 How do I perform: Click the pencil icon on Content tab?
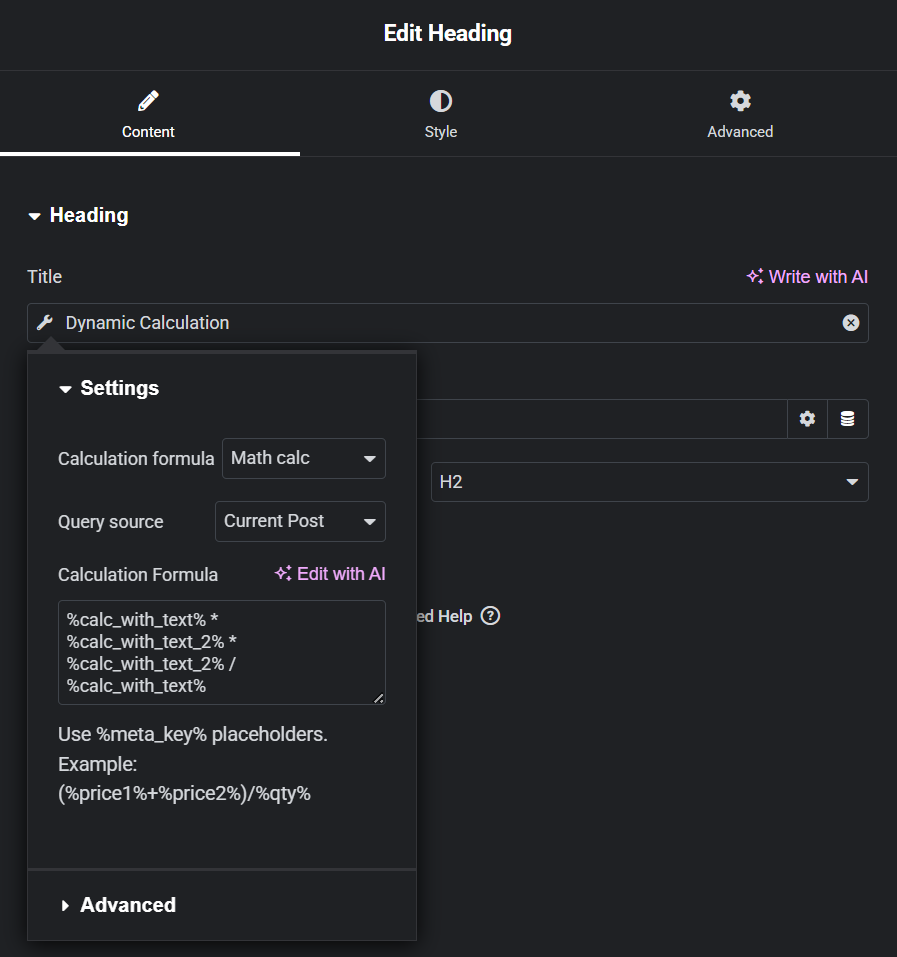[148, 101]
